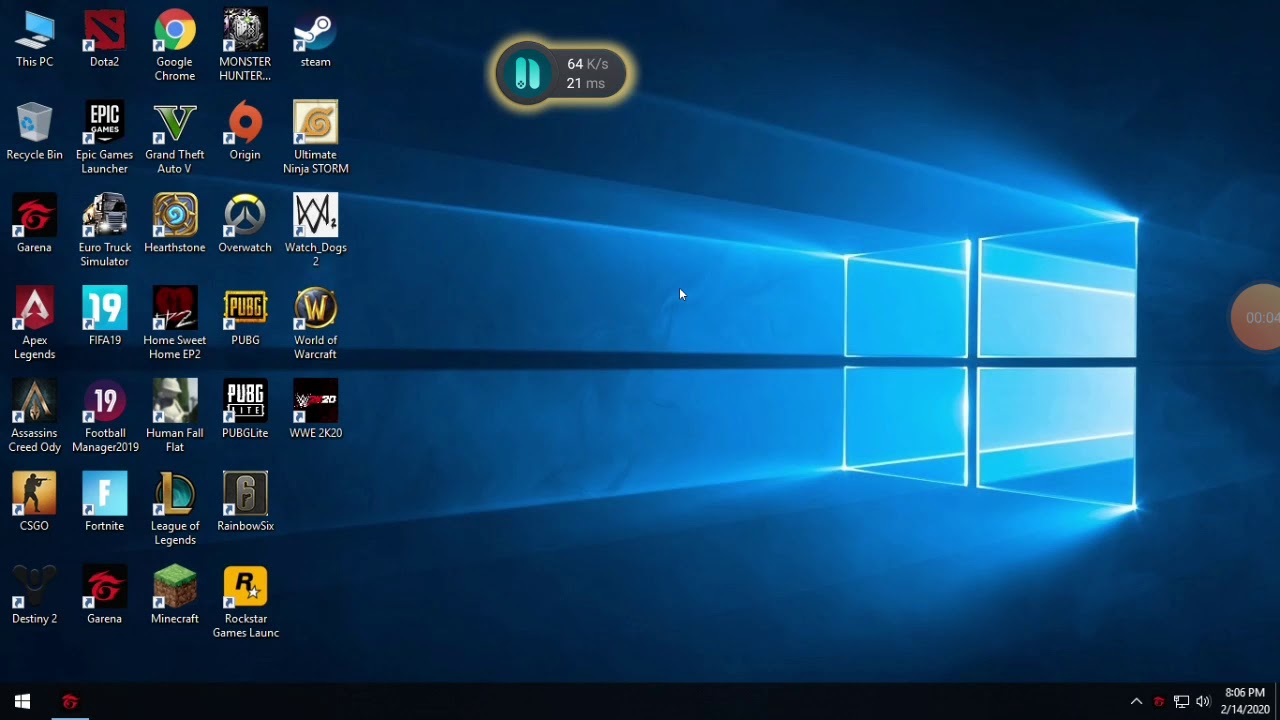Select the Overwatch shortcut icon

(x=245, y=225)
